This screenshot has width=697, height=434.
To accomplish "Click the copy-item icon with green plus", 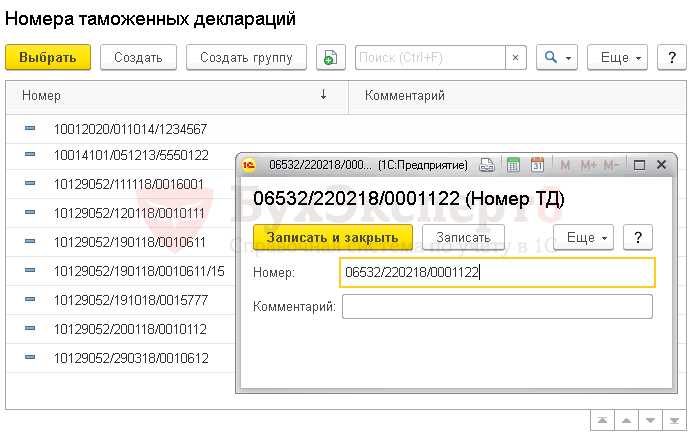I will [x=331, y=57].
